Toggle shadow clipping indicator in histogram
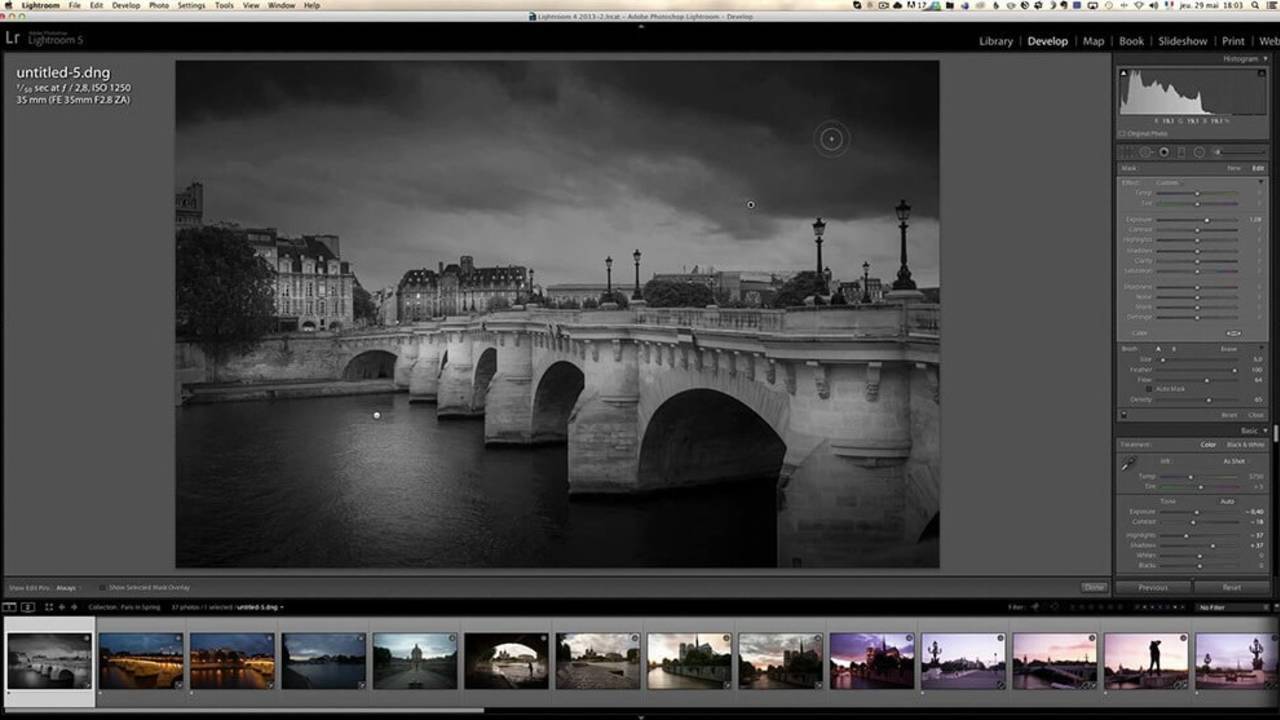This screenshot has width=1280, height=720. coord(1123,73)
